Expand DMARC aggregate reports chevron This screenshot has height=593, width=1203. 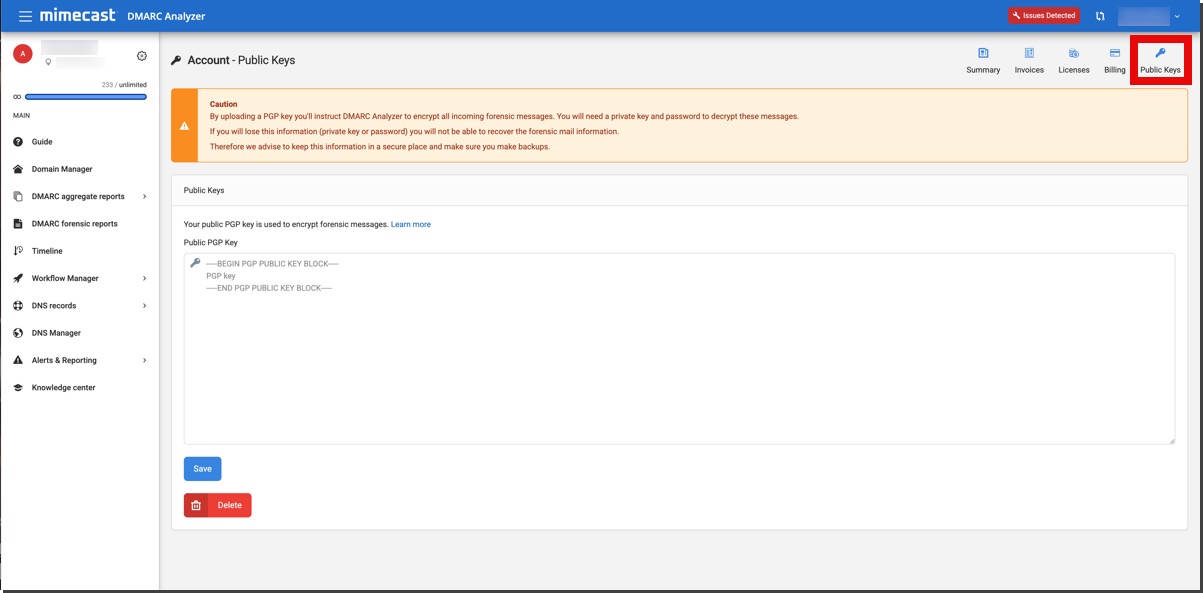145,197
